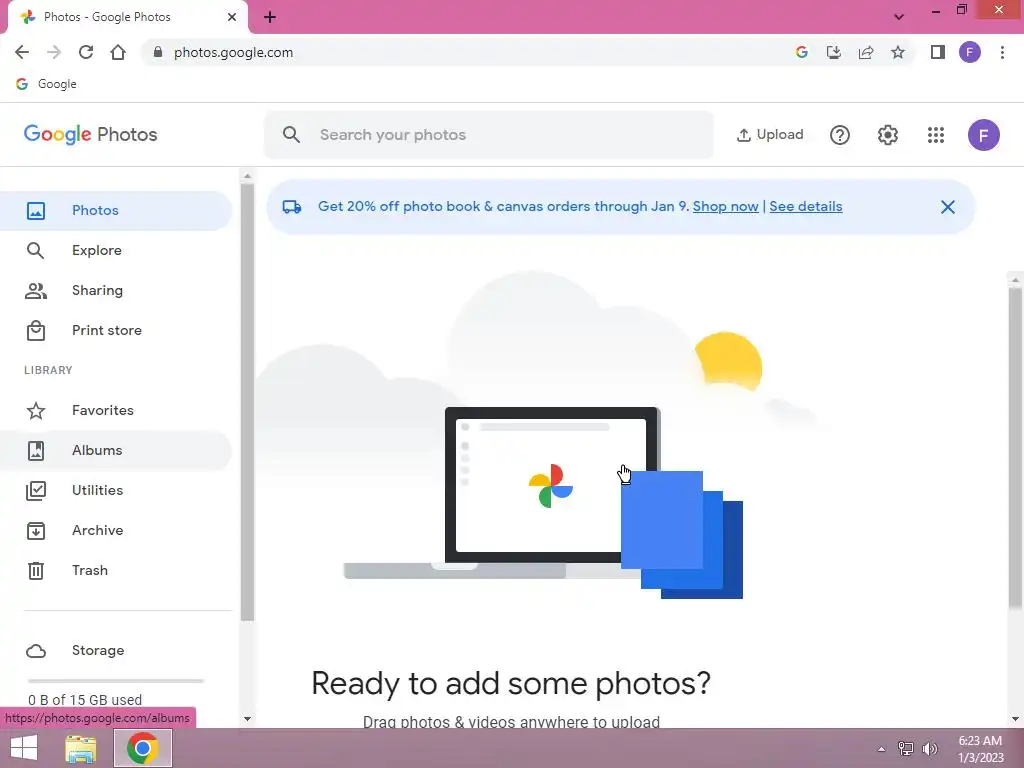Go back with browser back arrow
This screenshot has width=1024, height=768.
pos(22,52)
